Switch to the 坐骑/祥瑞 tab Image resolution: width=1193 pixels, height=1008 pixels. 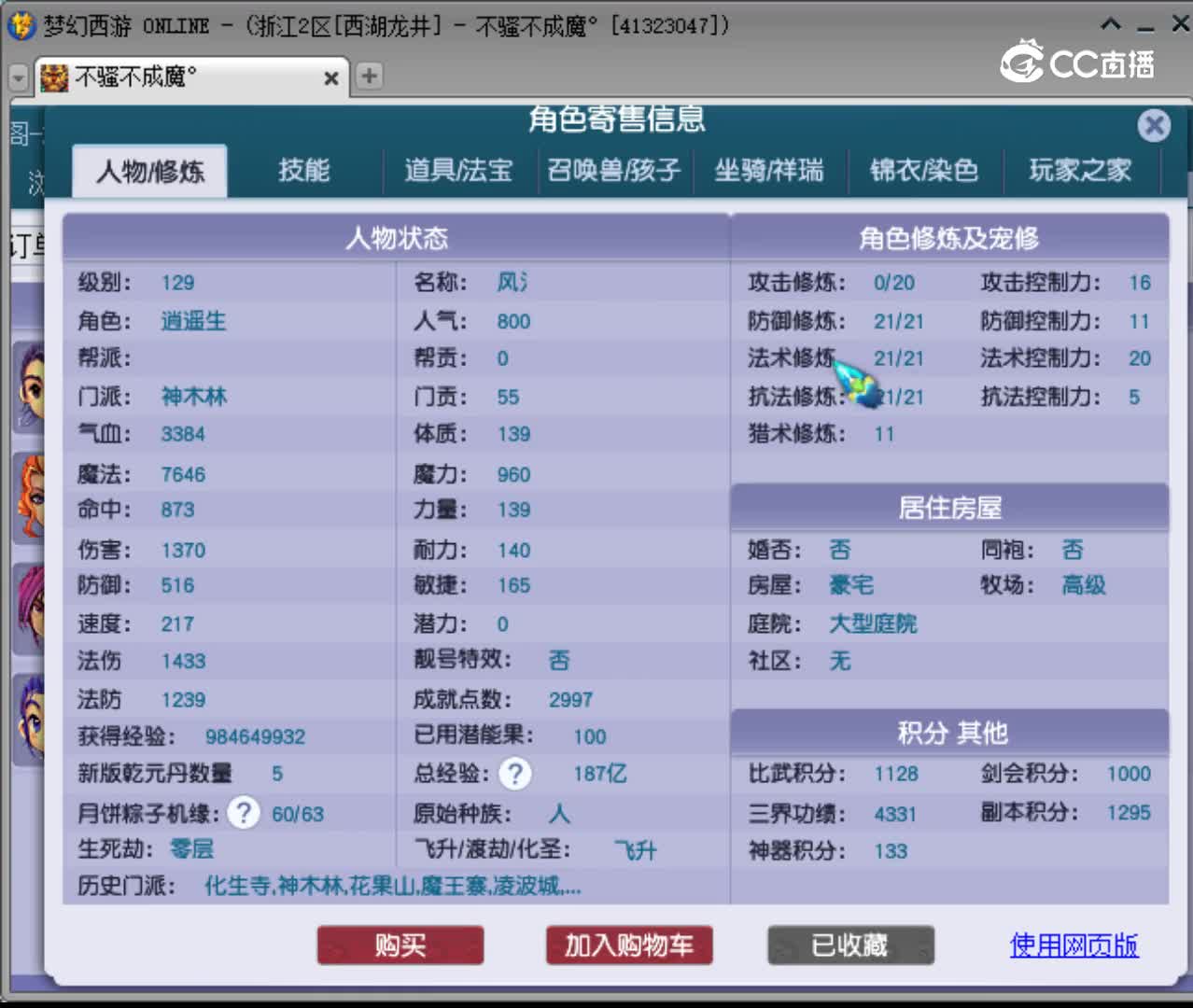tap(769, 170)
